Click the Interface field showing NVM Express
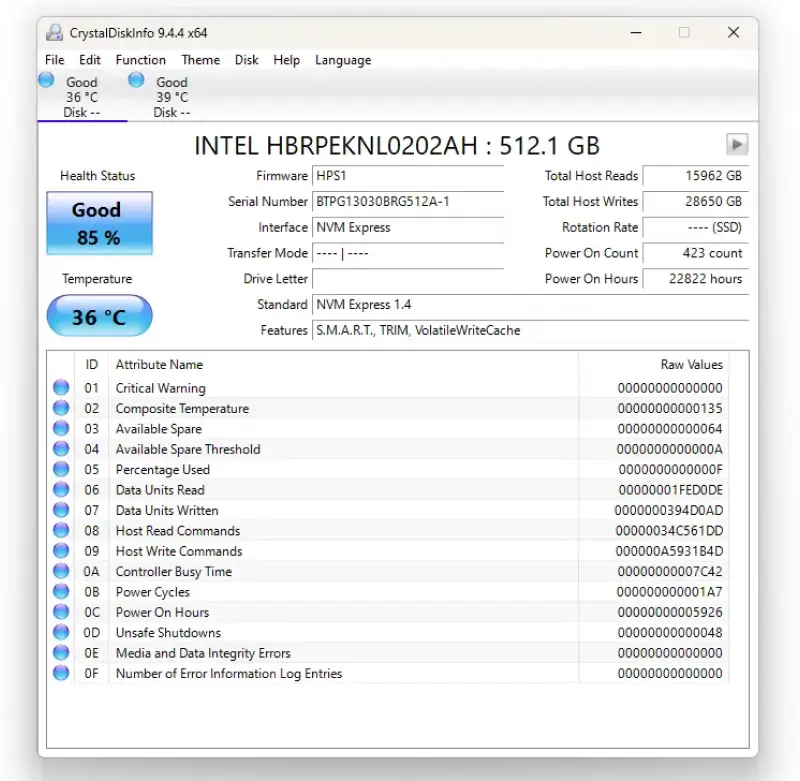 click(x=408, y=228)
